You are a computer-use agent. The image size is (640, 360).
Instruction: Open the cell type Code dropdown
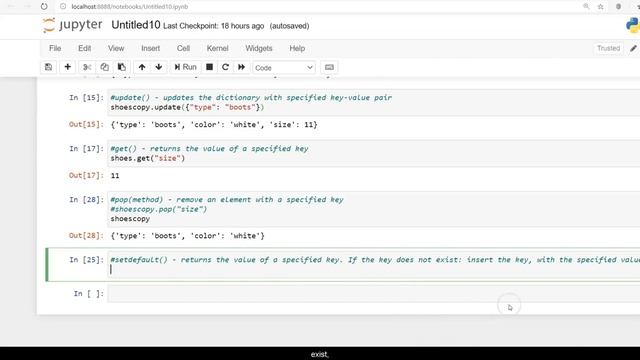284,67
